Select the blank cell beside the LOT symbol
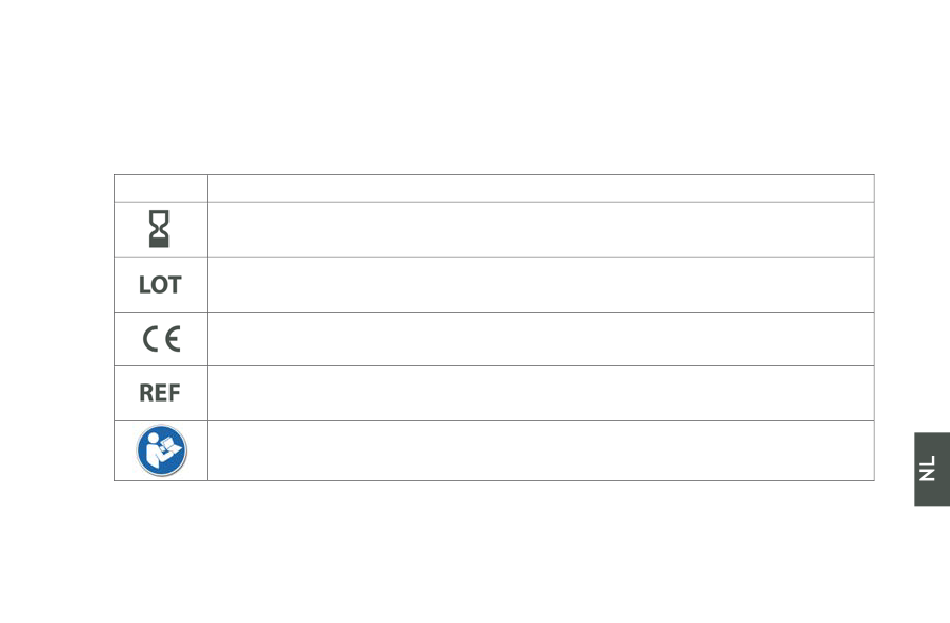Viewport: 950px width, 623px height. (x=540, y=285)
